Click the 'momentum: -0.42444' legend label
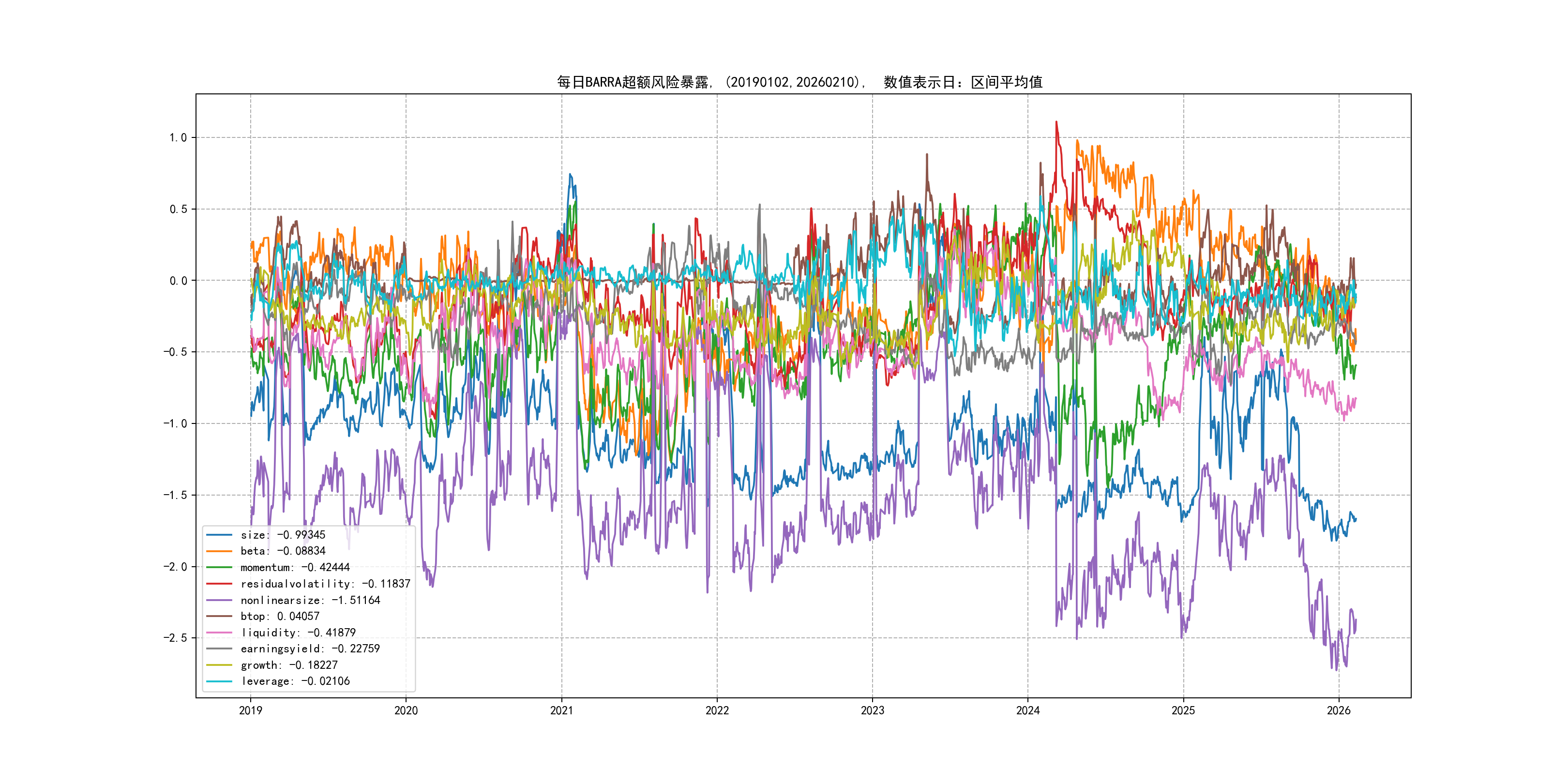The image size is (1568, 784). [295, 567]
